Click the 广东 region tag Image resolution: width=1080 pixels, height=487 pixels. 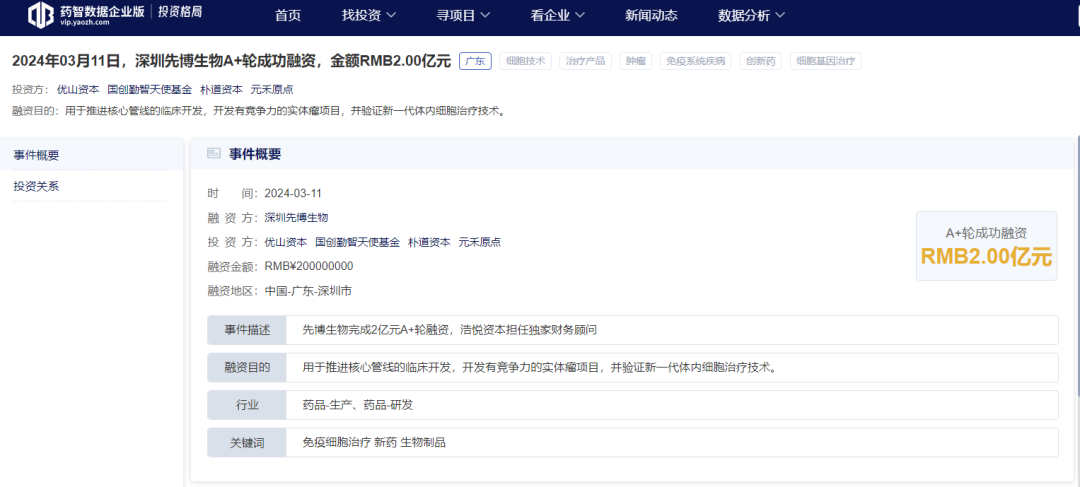click(475, 61)
